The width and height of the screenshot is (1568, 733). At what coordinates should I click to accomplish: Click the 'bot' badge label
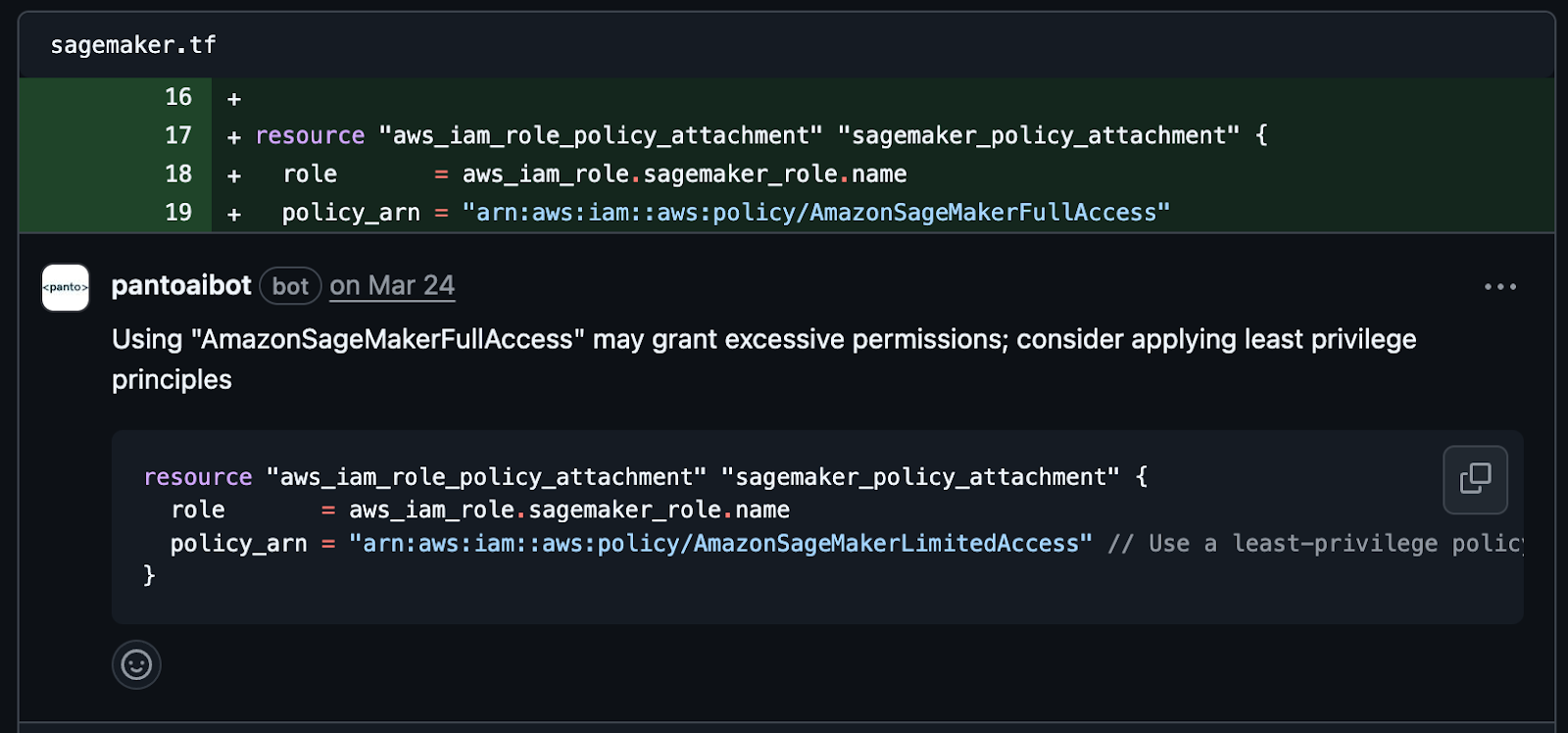[290, 286]
